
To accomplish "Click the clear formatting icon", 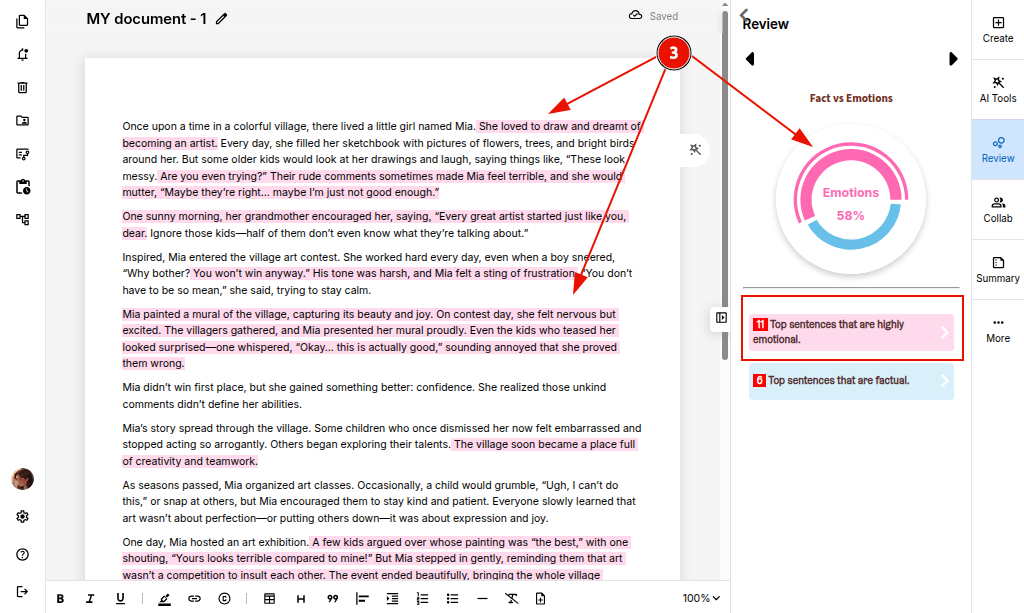I will [512, 599].
